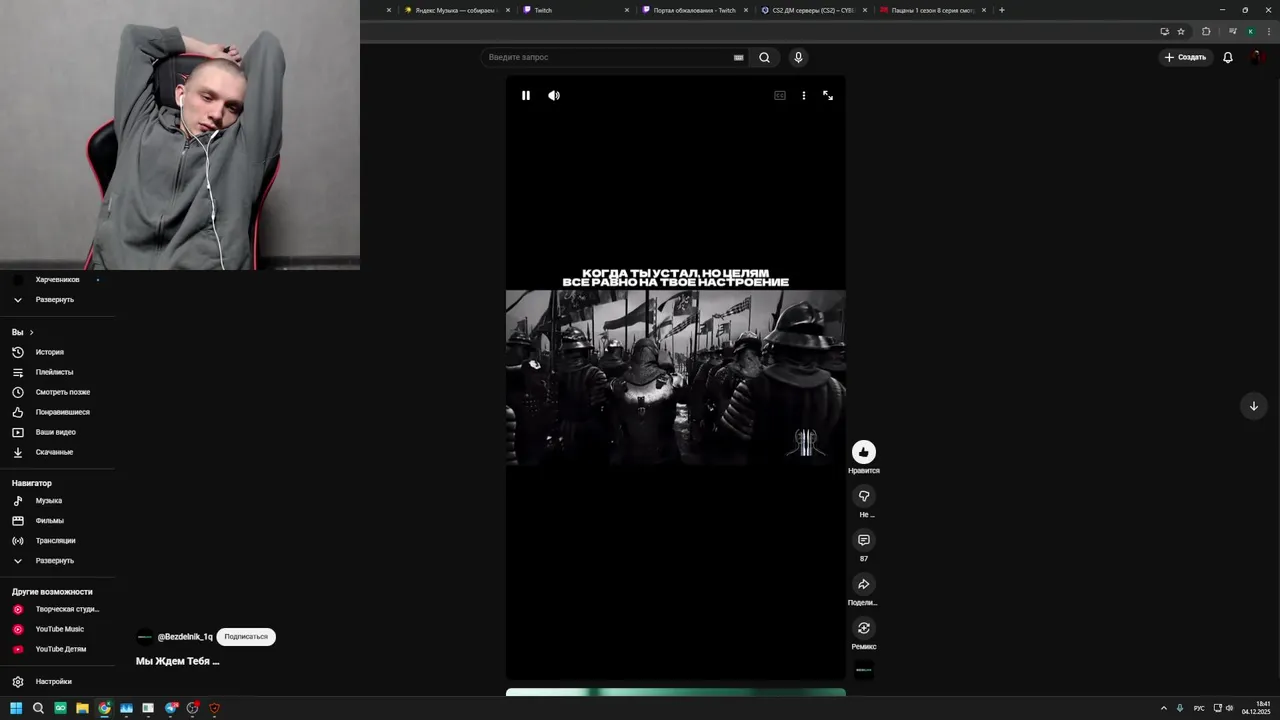
Task: Switch the РУС keyboard language indicator
Action: pyautogui.click(x=1199, y=708)
